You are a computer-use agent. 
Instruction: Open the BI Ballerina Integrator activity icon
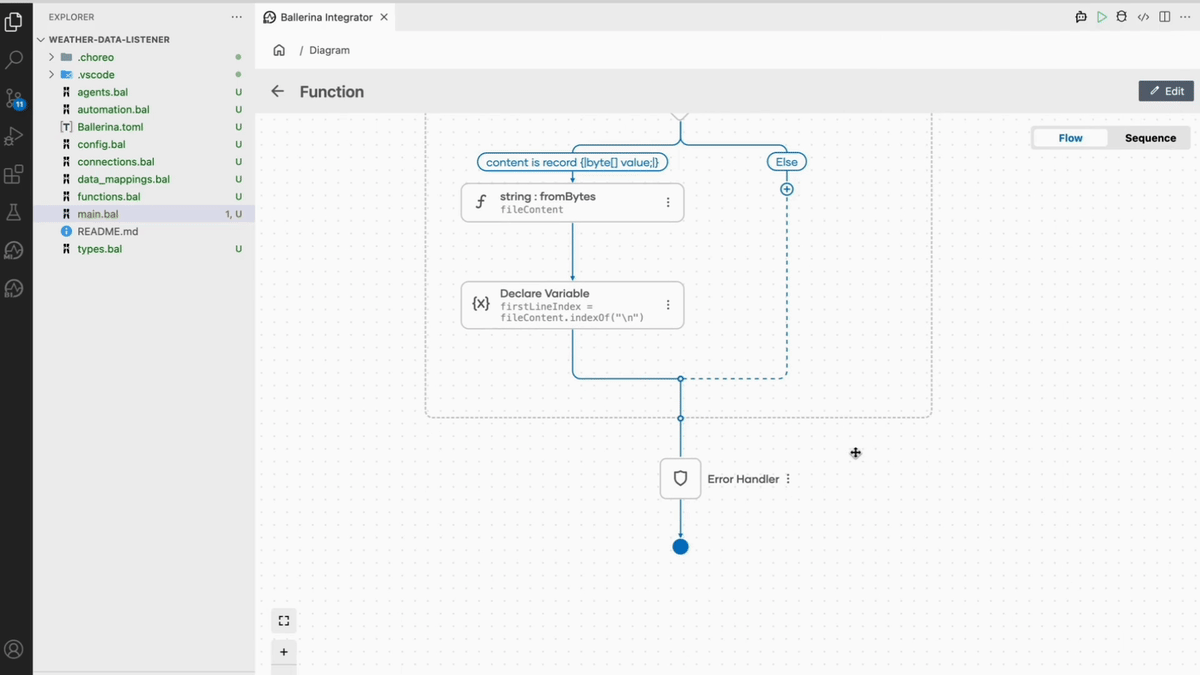coord(14,288)
